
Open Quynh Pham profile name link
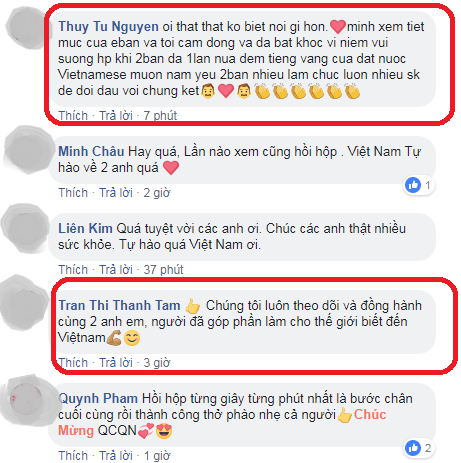tap(98, 399)
